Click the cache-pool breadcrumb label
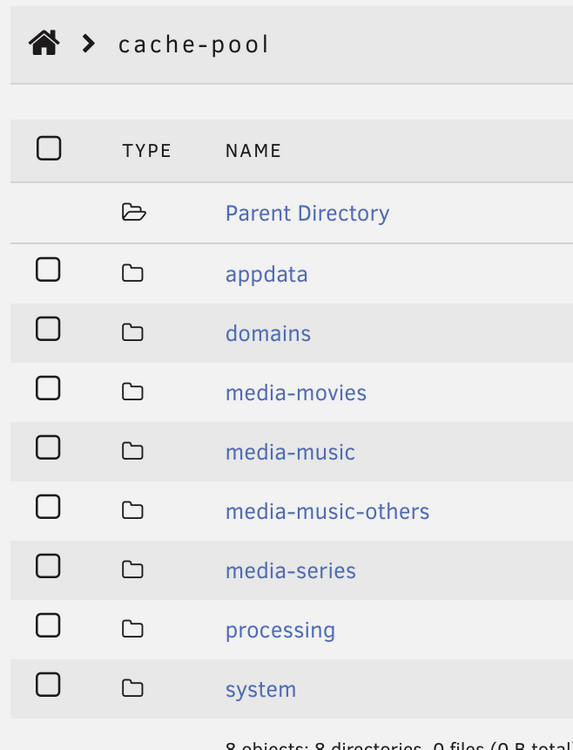 point(193,45)
